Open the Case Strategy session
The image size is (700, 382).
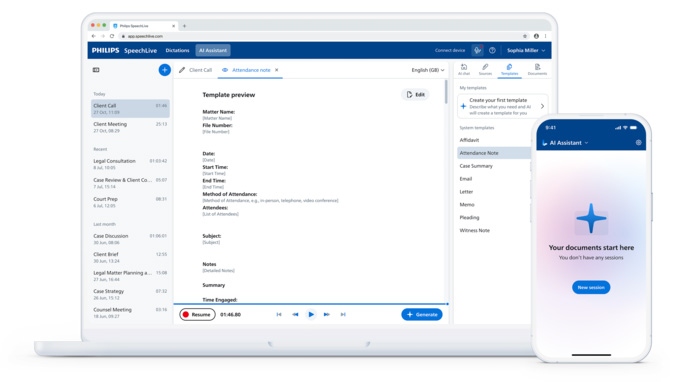tap(130, 295)
